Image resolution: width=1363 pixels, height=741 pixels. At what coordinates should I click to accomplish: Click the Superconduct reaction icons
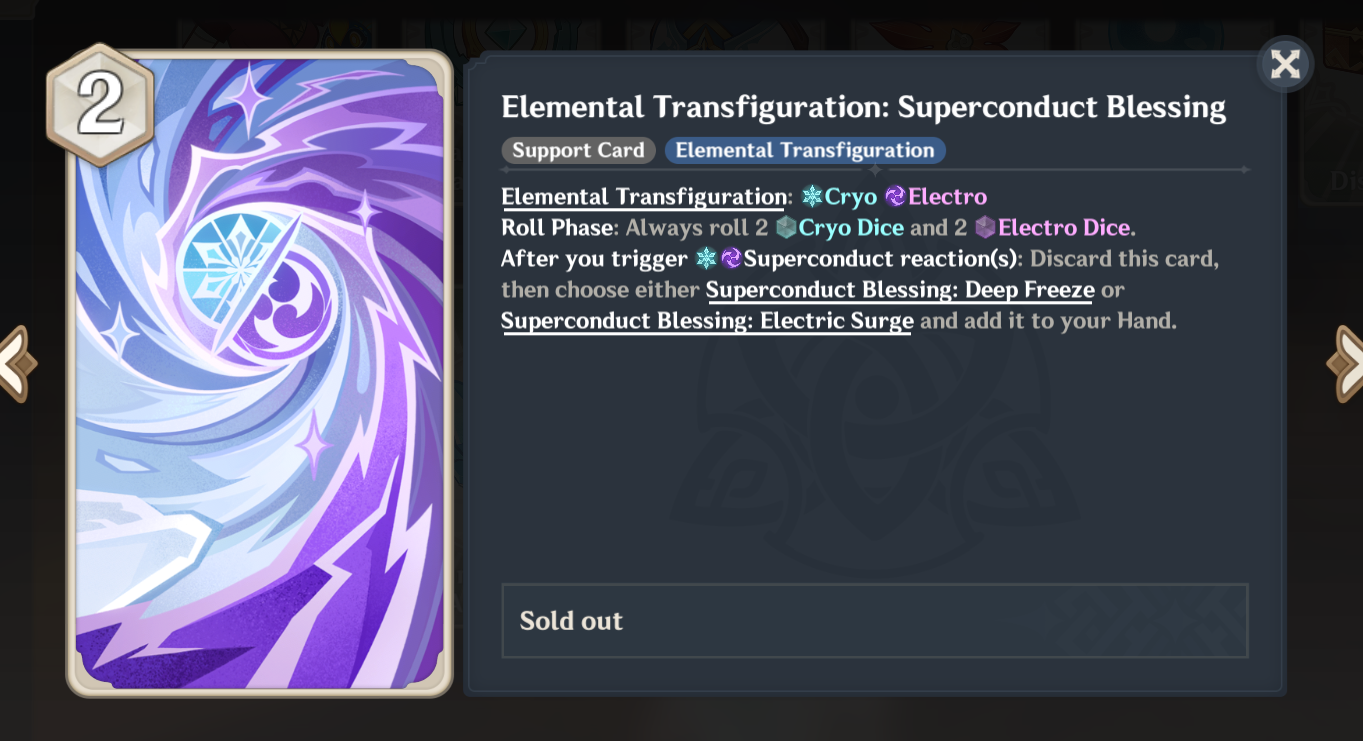point(719,259)
